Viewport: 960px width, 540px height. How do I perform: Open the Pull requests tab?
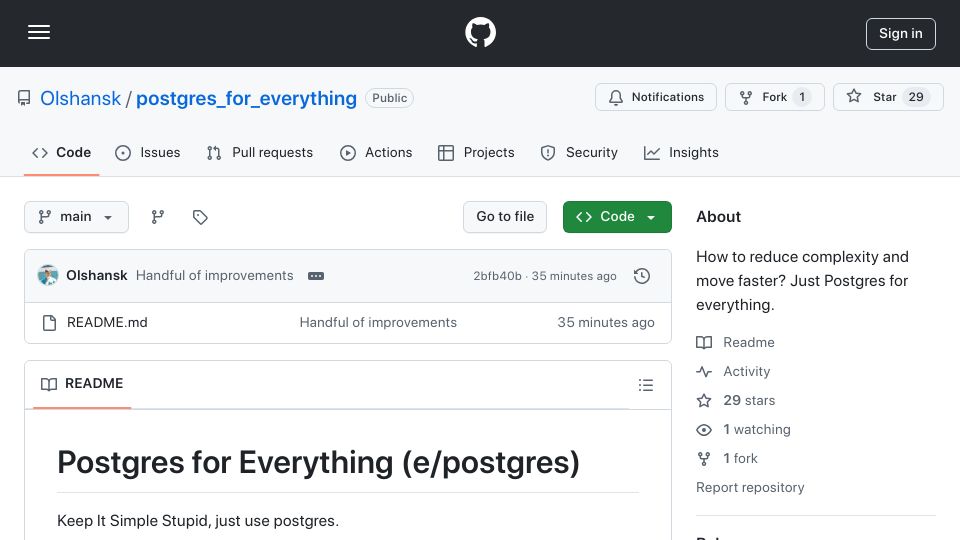pyautogui.click(x=260, y=152)
